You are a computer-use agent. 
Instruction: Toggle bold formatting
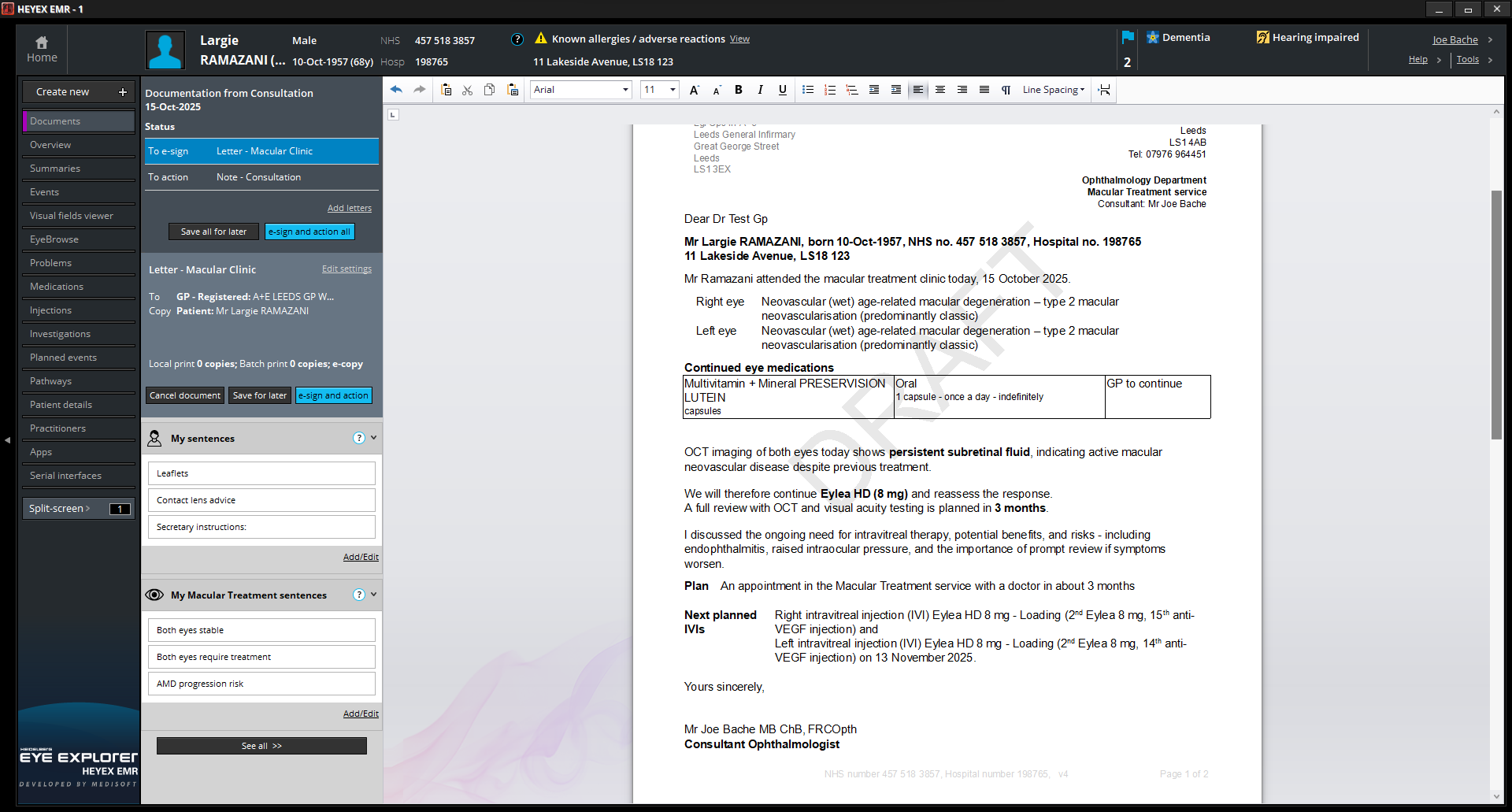738,90
